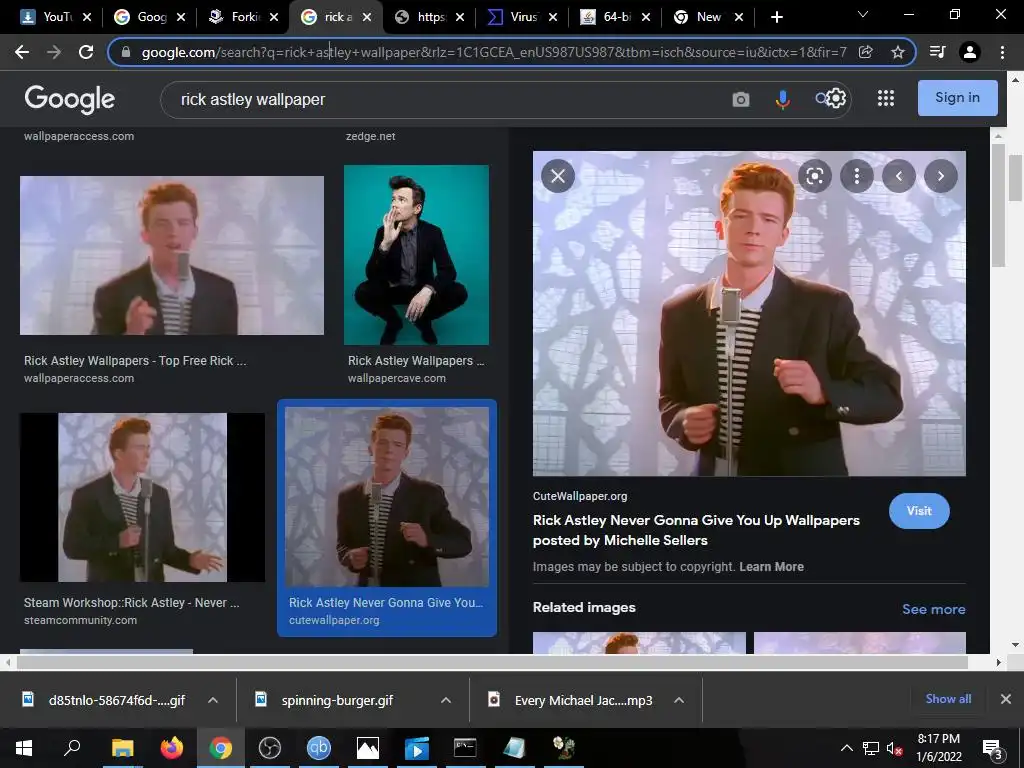The image size is (1024, 768).
Task: Visit the CuteWallpaper.org page
Action: pos(919,511)
